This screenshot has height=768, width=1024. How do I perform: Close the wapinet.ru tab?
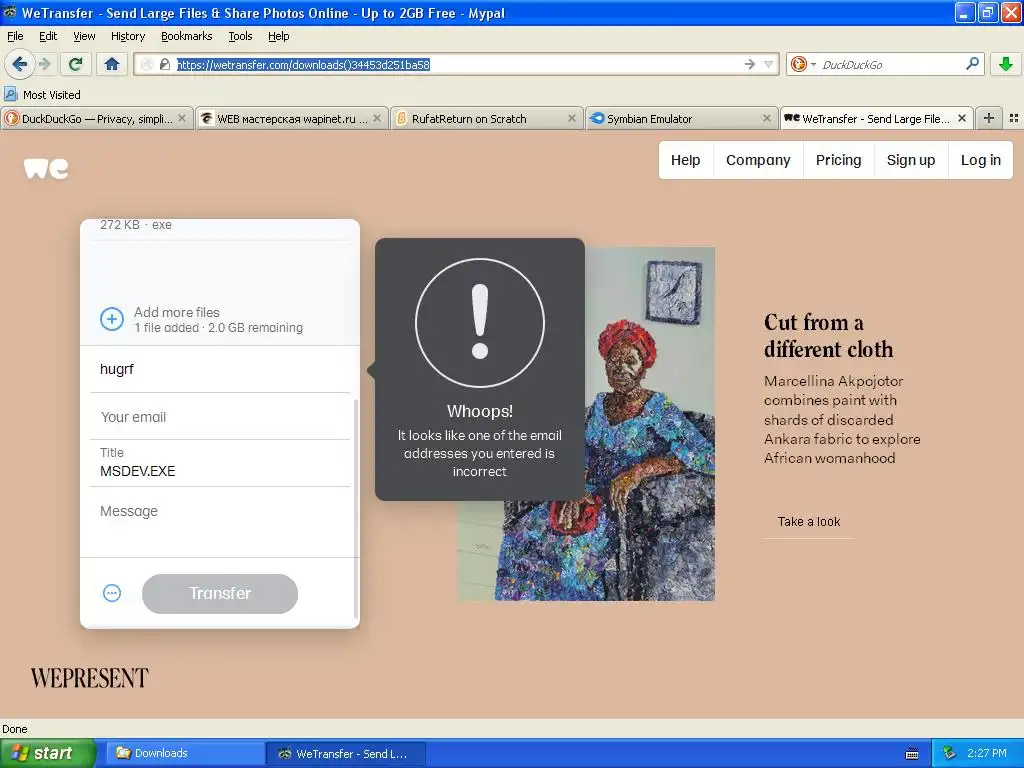pos(377,118)
